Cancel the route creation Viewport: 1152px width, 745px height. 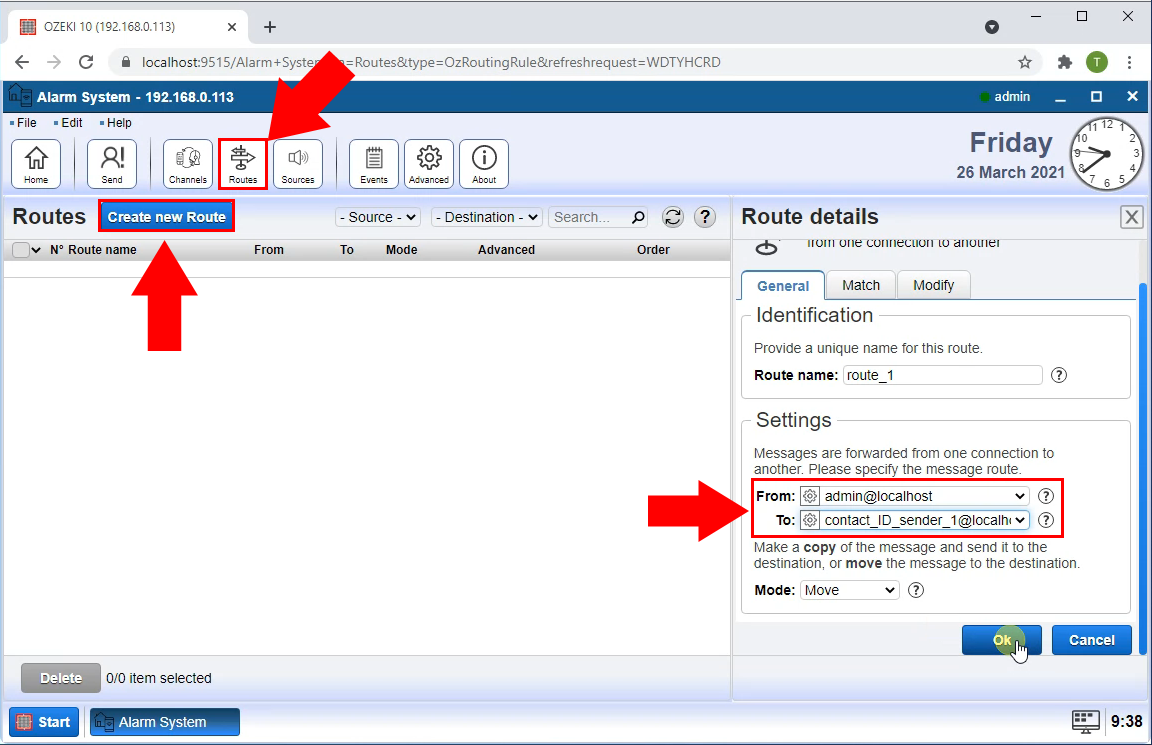(1091, 640)
